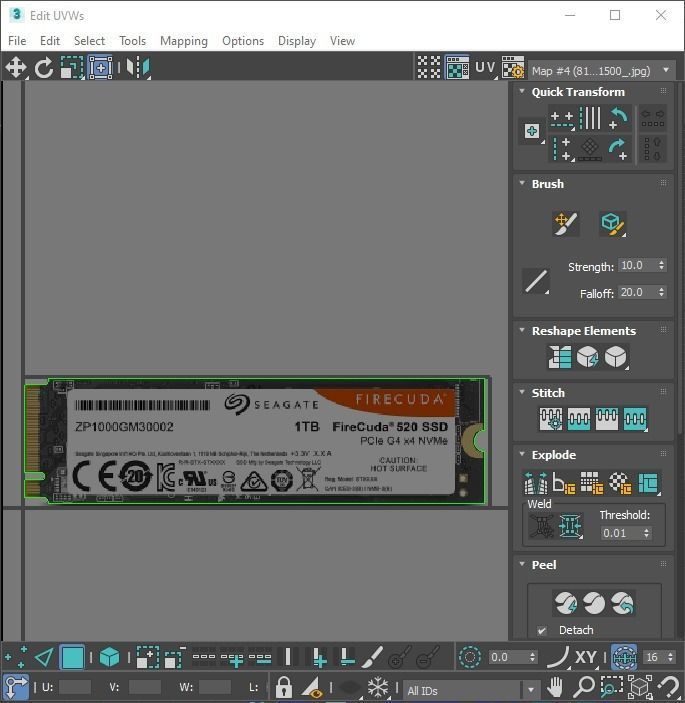Click Relax Until Flat icon

(x=587, y=357)
